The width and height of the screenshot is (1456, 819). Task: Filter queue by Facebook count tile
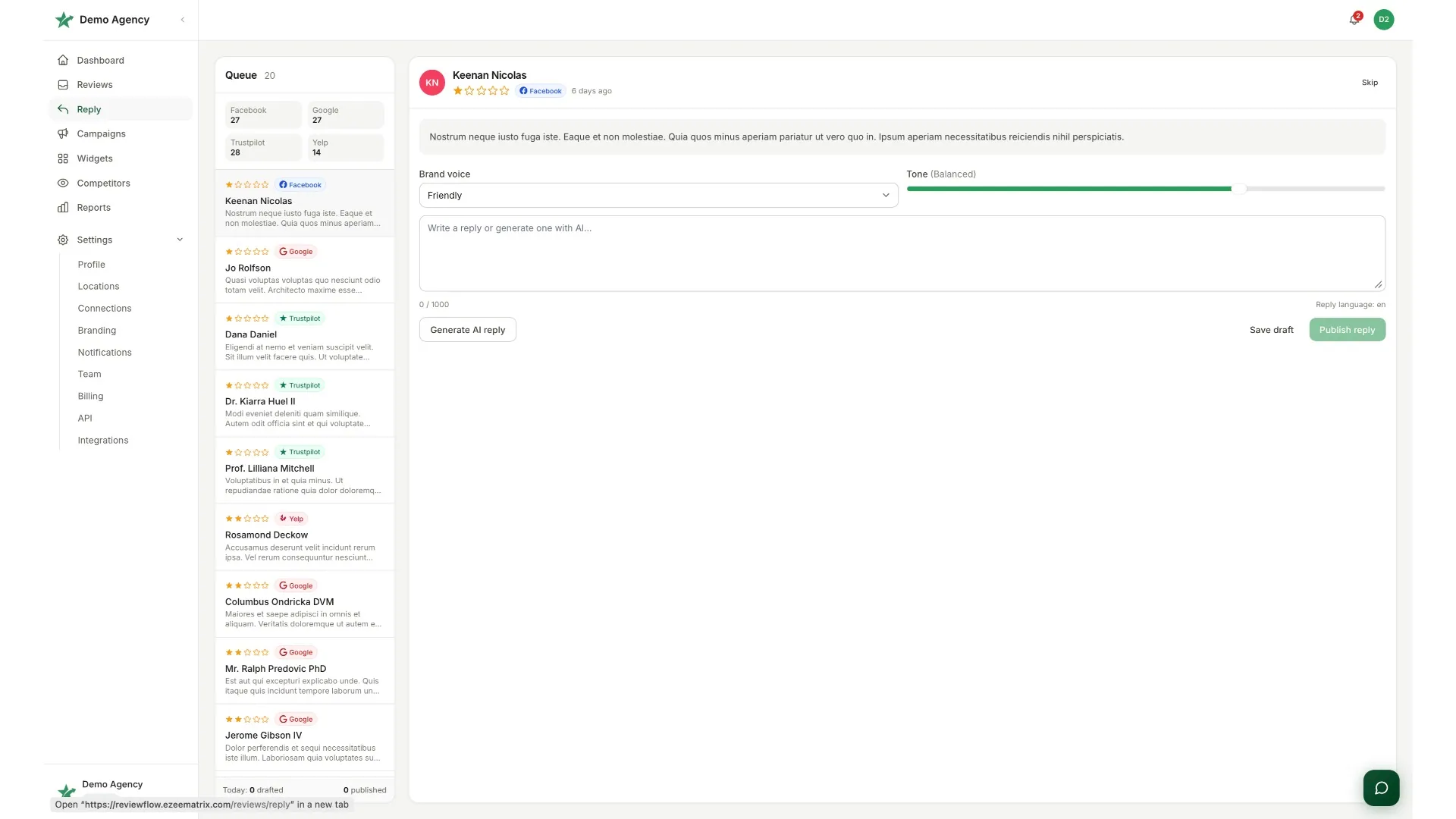263,115
